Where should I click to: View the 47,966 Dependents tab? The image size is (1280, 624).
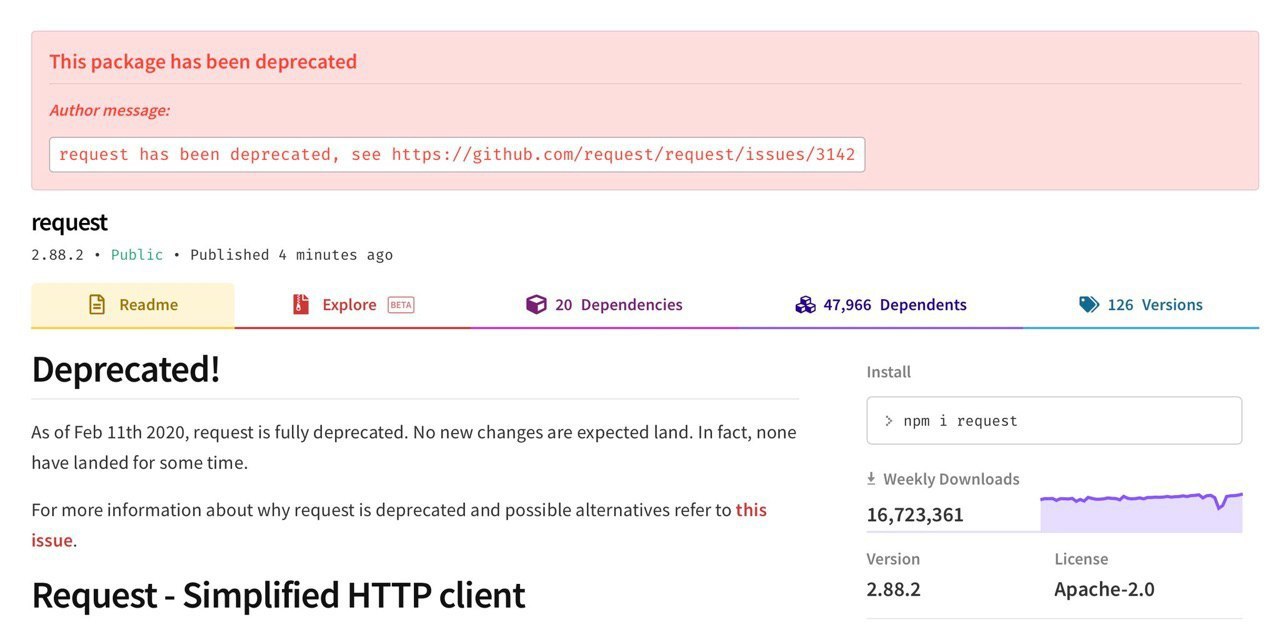click(x=880, y=305)
